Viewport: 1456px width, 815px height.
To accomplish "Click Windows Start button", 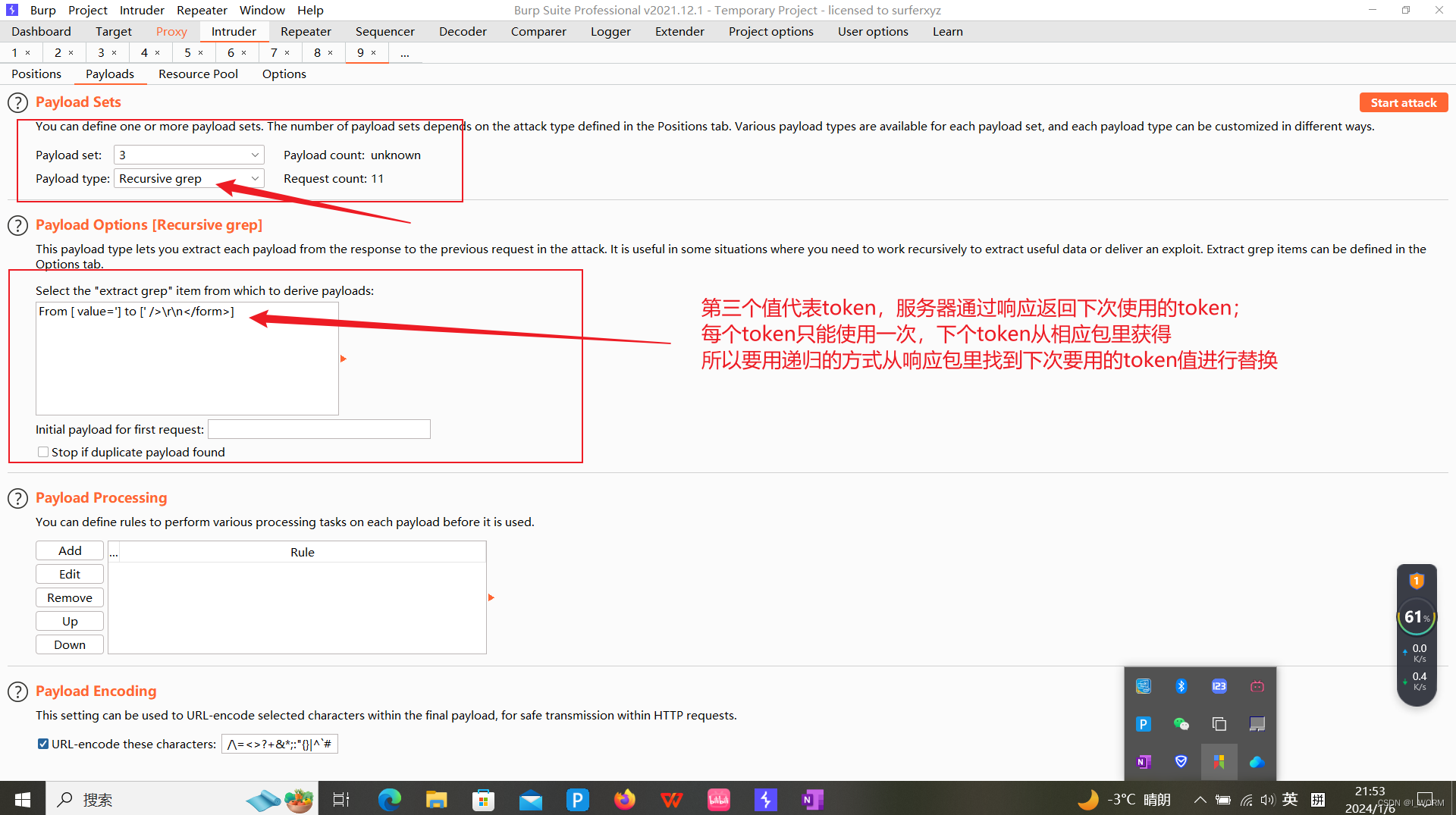I will tap(23, 799).
